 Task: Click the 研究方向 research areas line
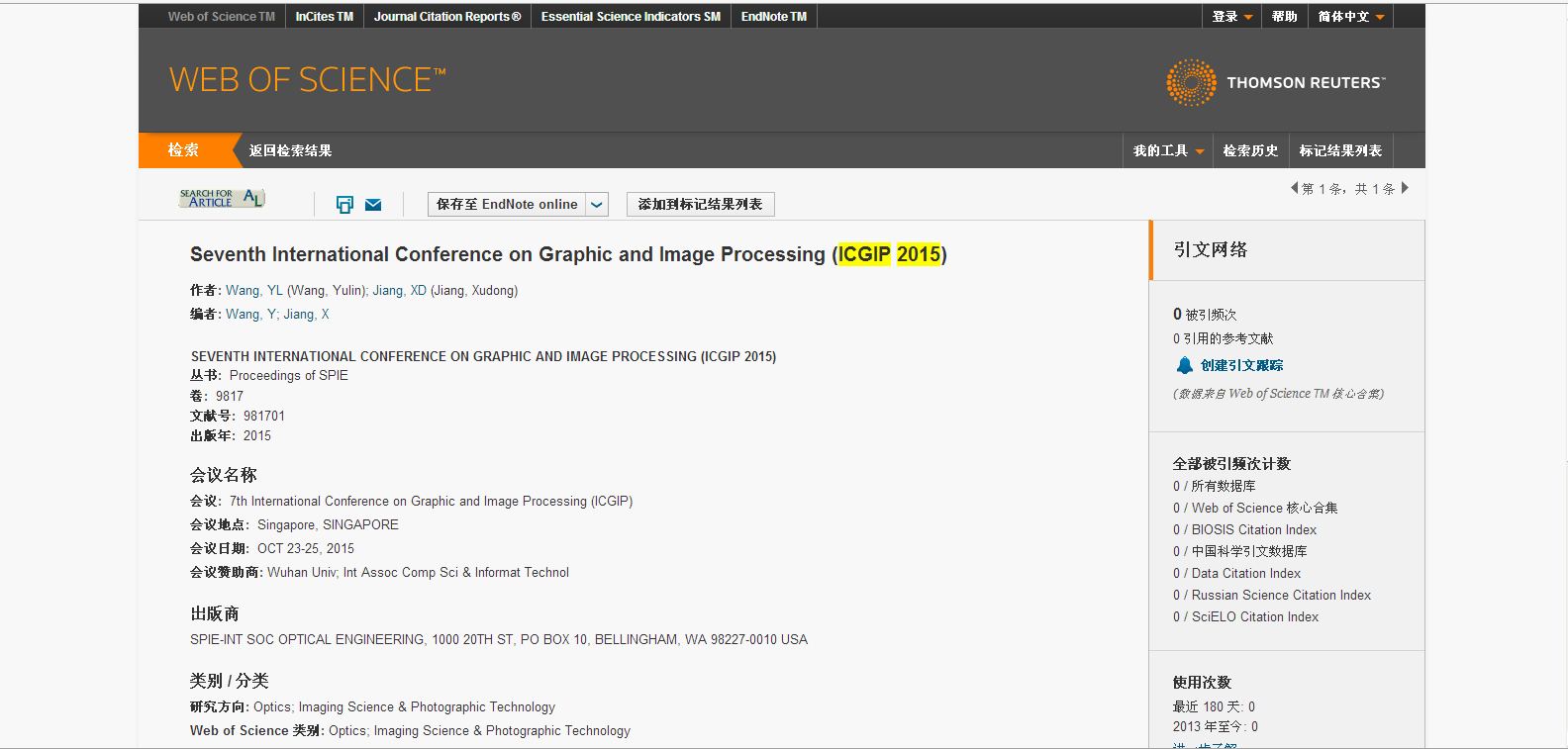point(372,707)
